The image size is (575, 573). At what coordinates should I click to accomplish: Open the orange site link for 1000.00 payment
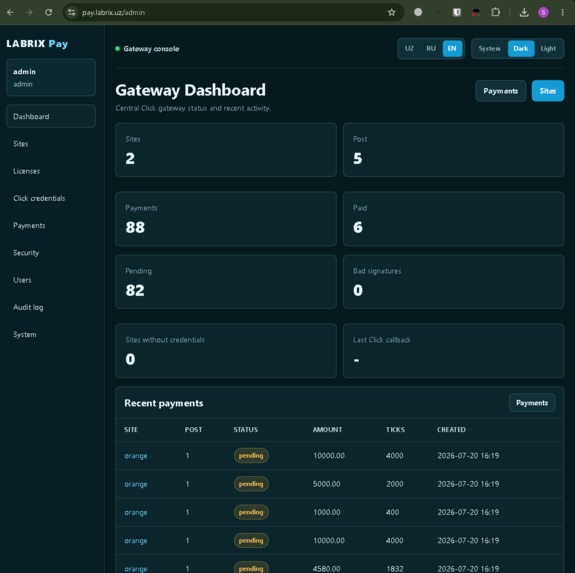[136, 512]
